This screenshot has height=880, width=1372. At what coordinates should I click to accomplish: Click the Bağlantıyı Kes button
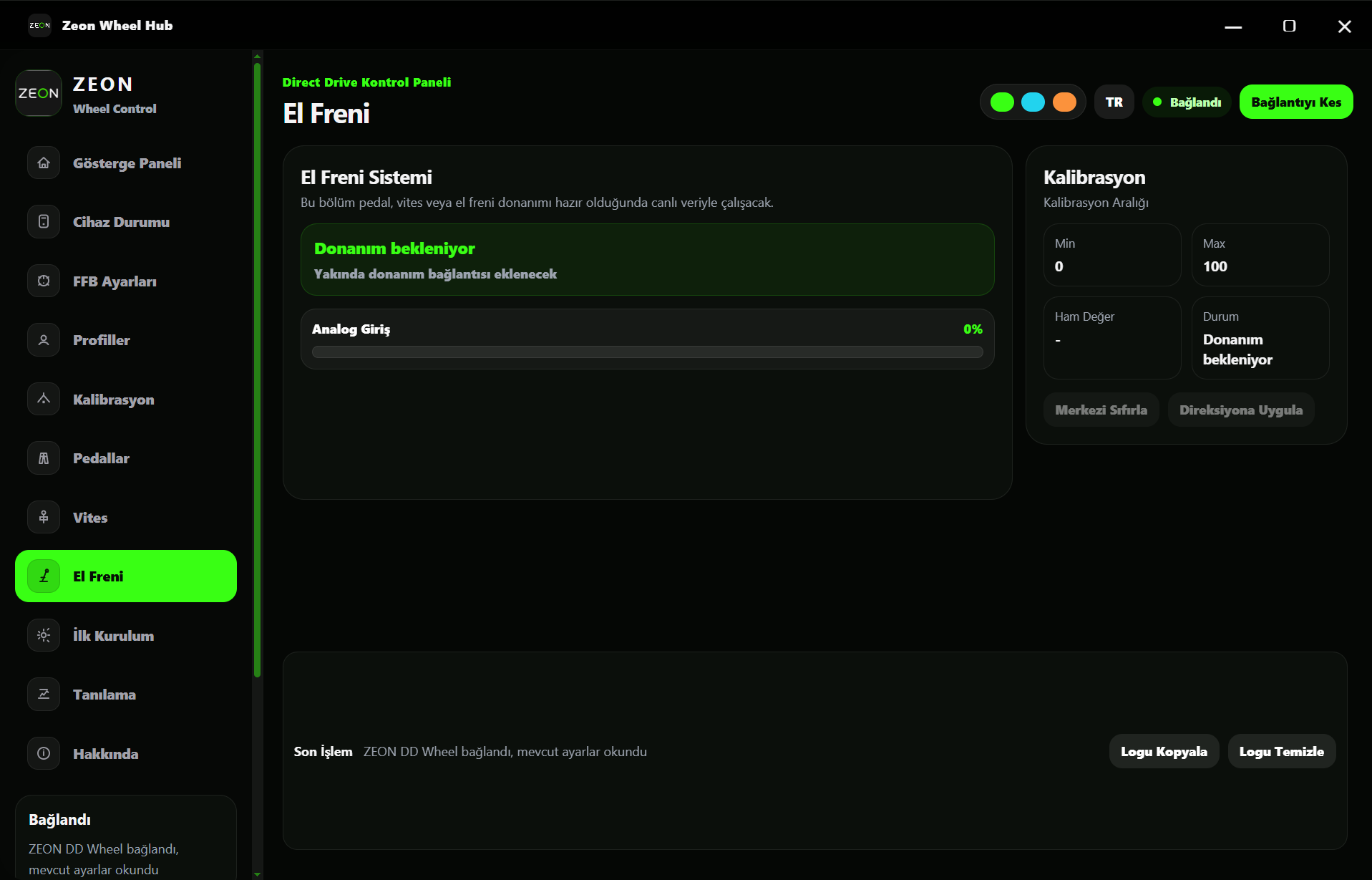pyautogui.click(x=1296, y=102)
